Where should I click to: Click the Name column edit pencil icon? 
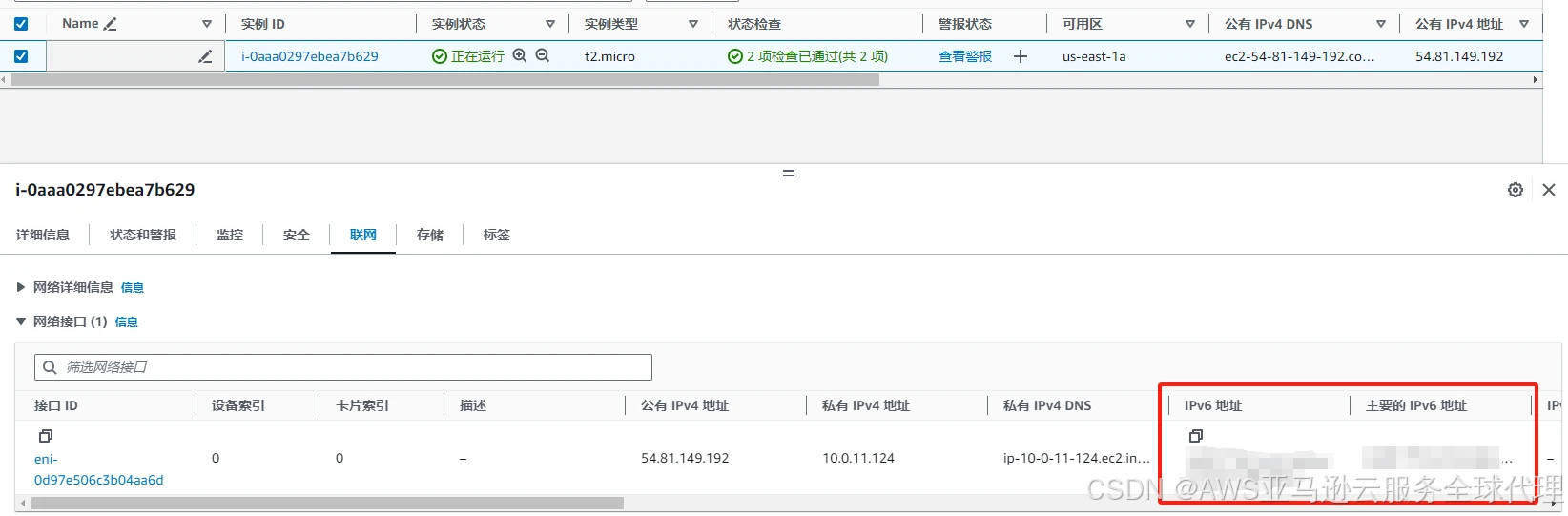click(x=111, y=24)
